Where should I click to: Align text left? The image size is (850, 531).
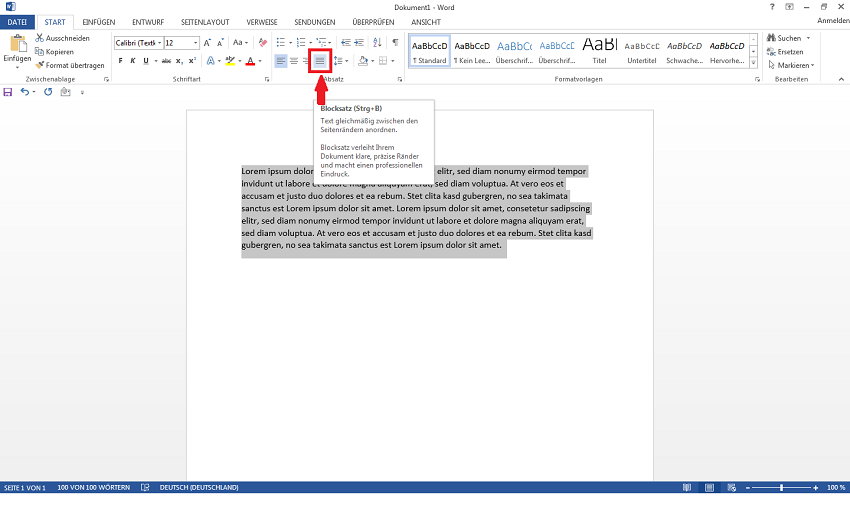pyautogui.click(x=281, y=61)
